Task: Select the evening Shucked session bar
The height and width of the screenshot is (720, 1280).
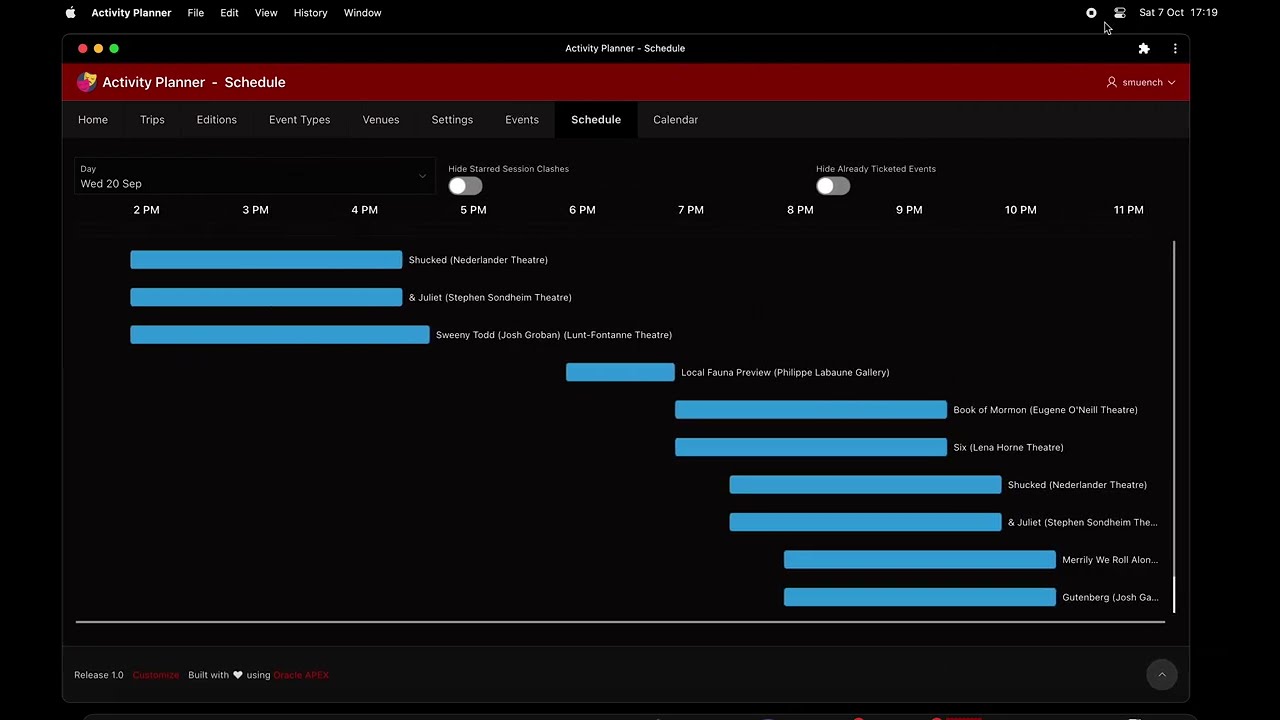Action: pyautogui.click(x=865, y=485)
